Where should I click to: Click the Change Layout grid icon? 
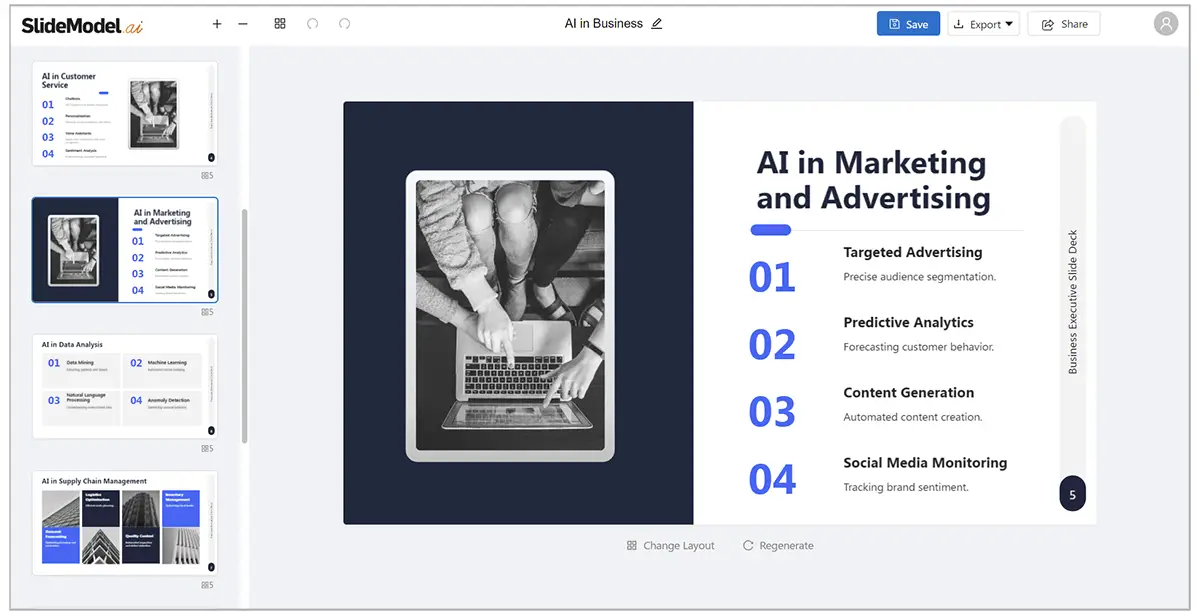click(632, 546)
